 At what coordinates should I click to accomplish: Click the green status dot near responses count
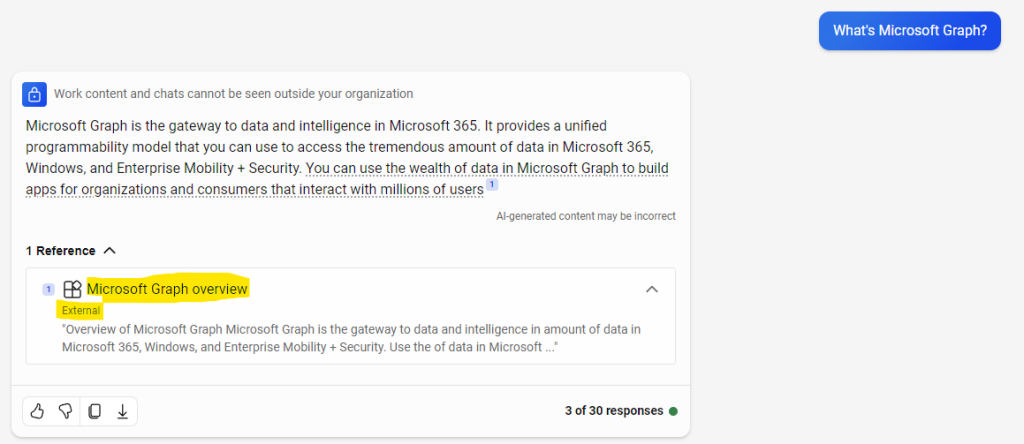[673, 411]
